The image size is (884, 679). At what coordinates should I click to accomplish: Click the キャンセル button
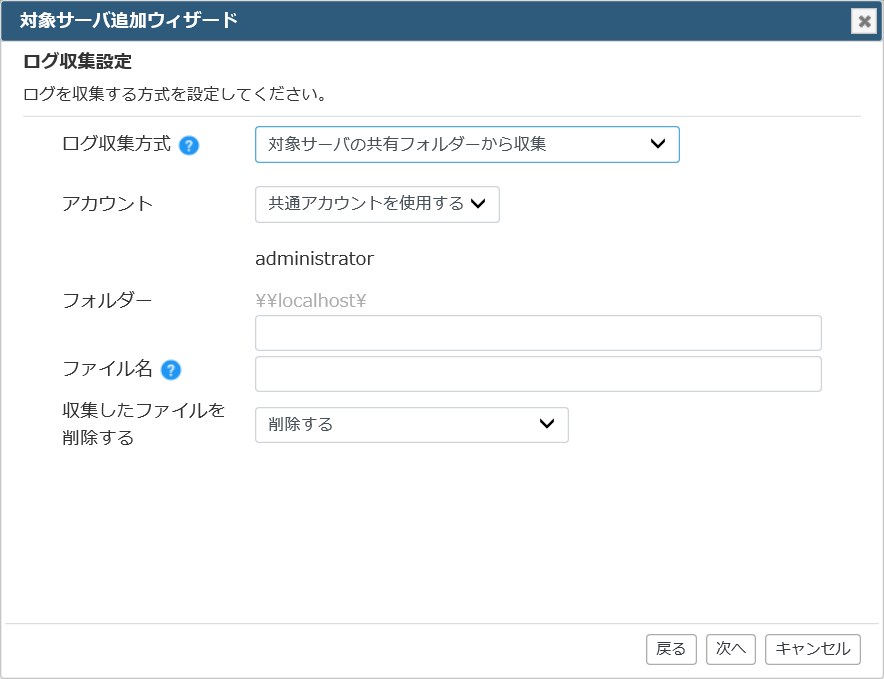812,649
